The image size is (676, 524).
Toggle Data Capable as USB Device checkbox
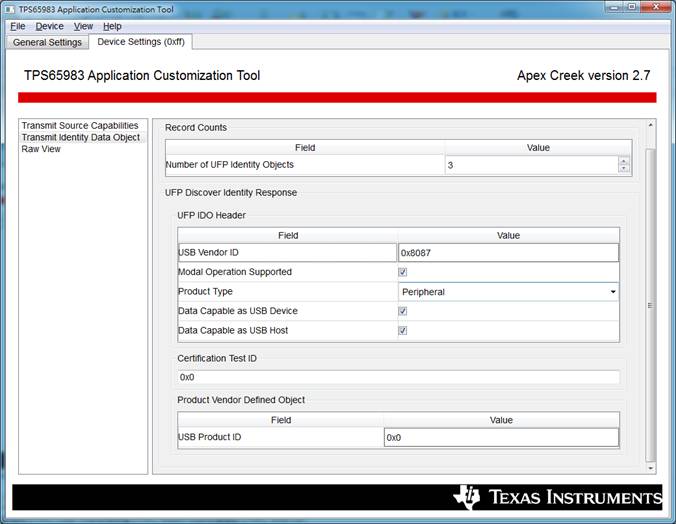point(403,311)
